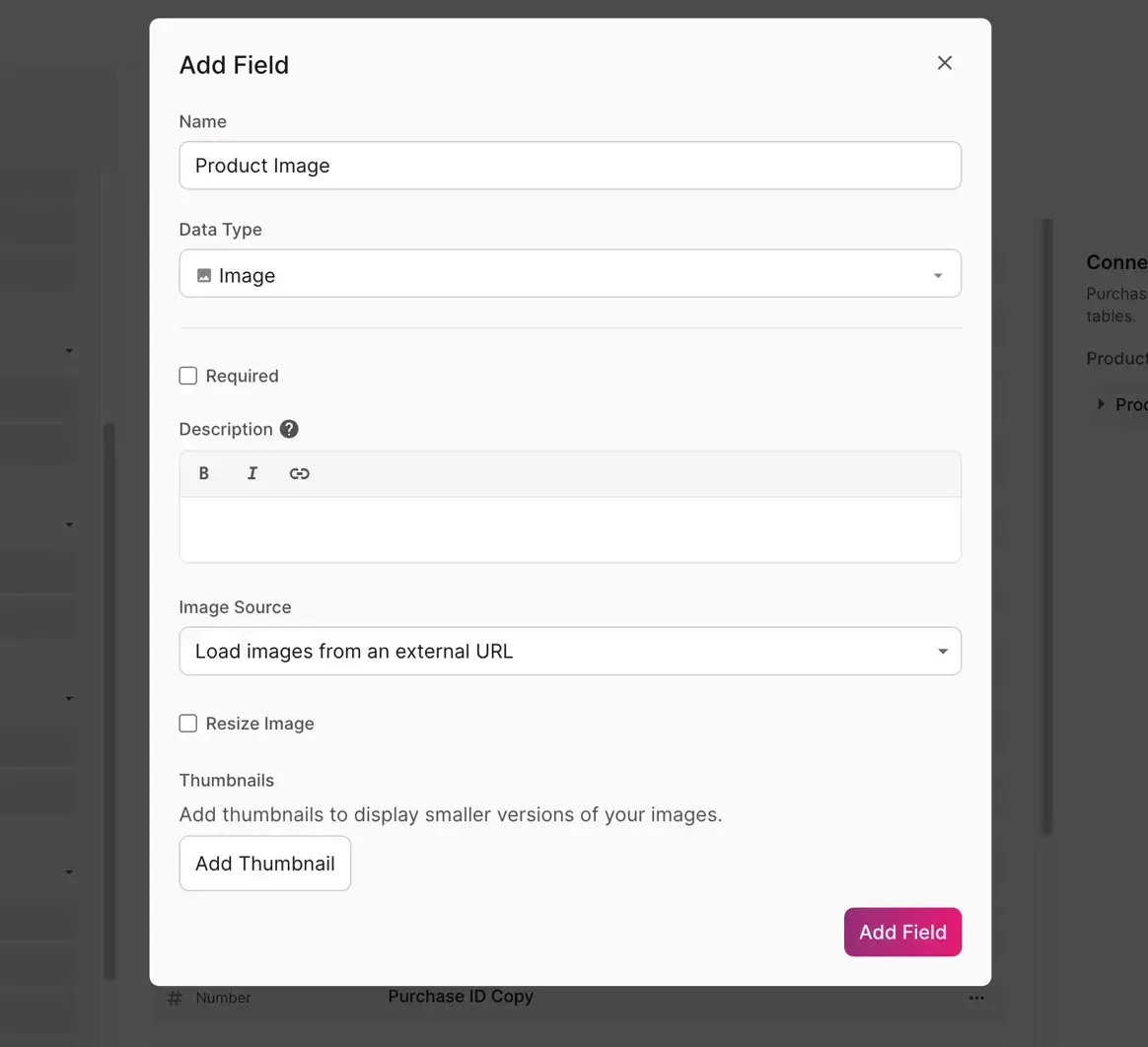Image resolution: width=1148 pixels, height=1047 pixels.
Task: Insert a hyperlink using the link icon
Action: coord(299,473)
